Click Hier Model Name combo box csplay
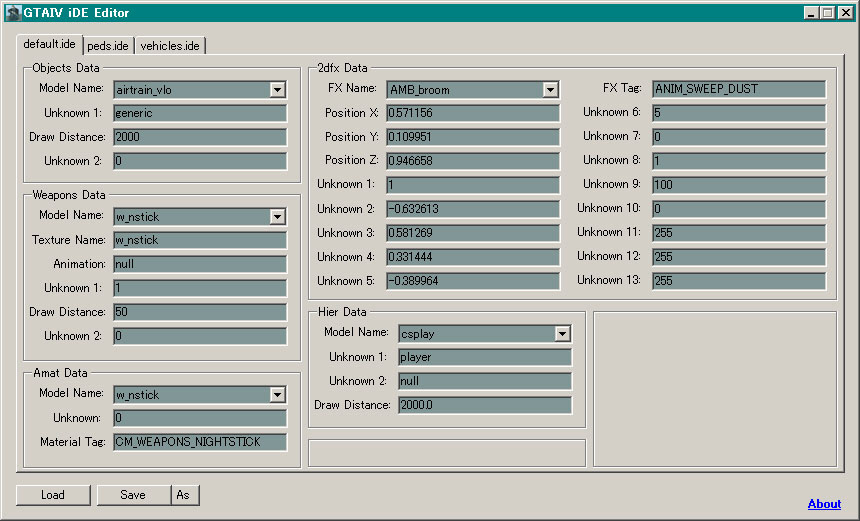The width and height of the screenshot is (860, 521). click(x=485, y=333)
